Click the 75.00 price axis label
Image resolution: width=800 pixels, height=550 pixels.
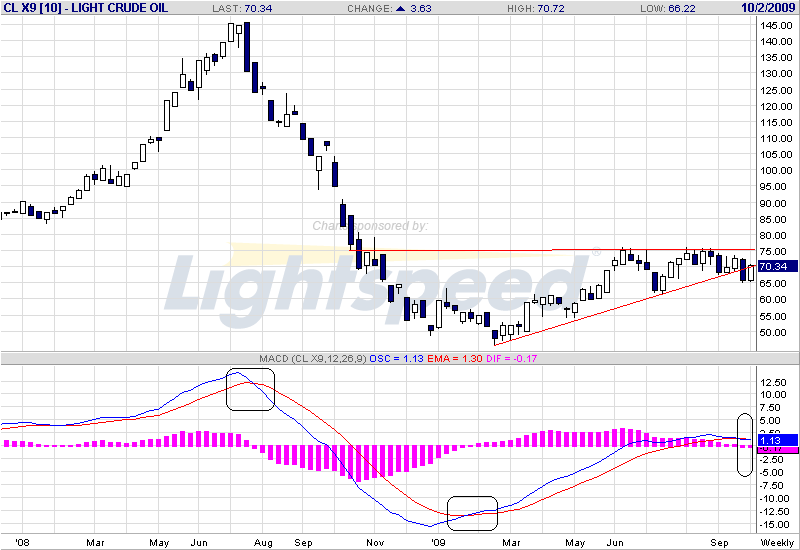pyautogui.click(x=773, y=252)
